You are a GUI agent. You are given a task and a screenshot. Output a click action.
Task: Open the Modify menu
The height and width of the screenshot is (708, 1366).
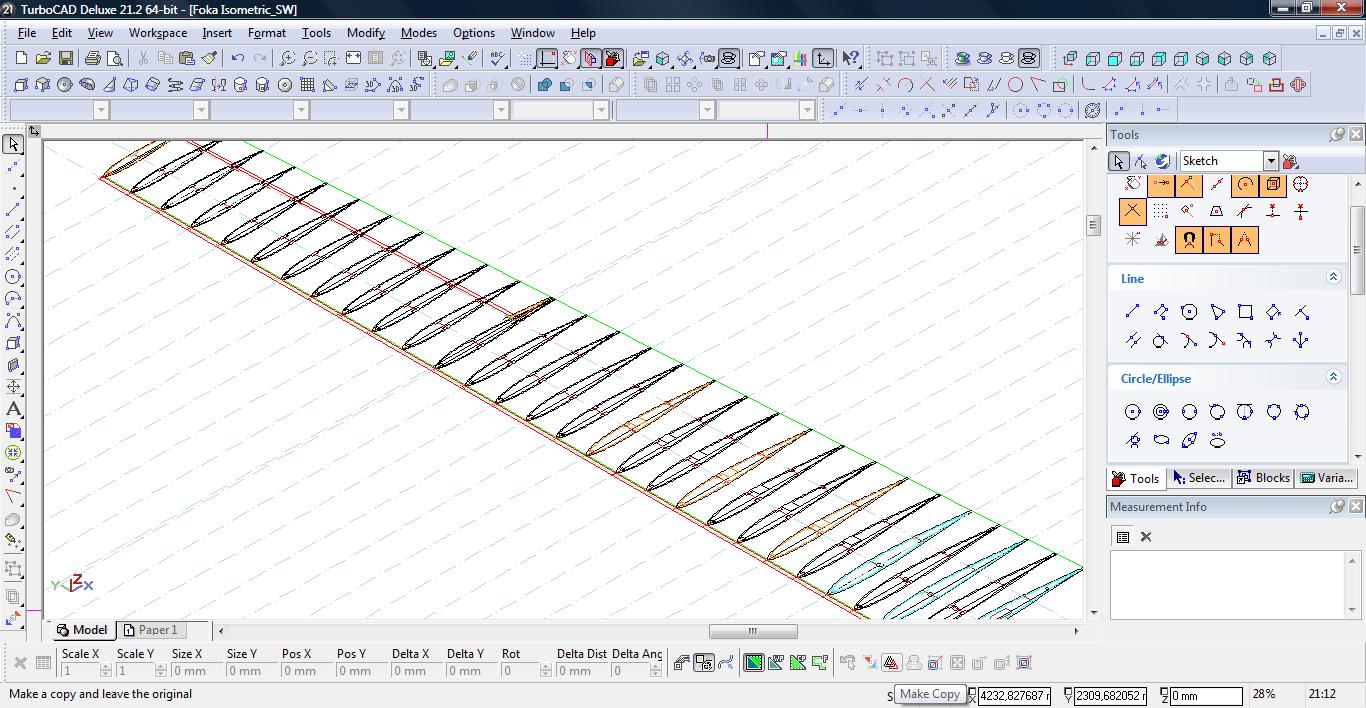(365, 33)
